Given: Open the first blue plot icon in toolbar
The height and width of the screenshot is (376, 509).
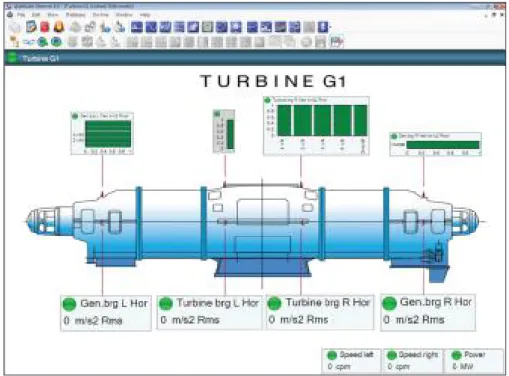Looking at the screenshot, I should click(x=137, y=27).
